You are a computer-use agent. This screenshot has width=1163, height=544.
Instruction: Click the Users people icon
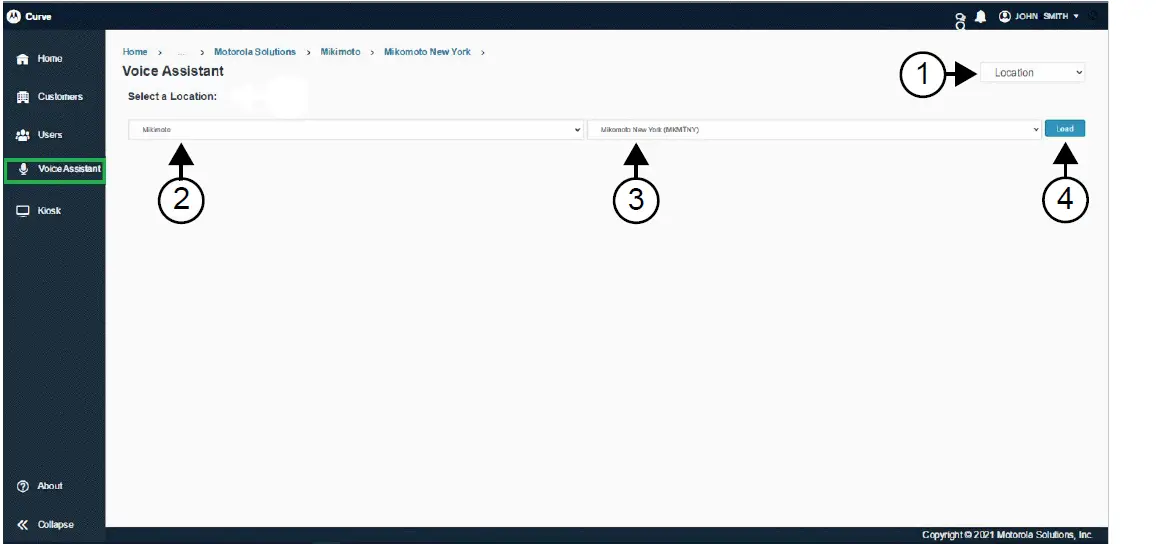coord(22,135)
